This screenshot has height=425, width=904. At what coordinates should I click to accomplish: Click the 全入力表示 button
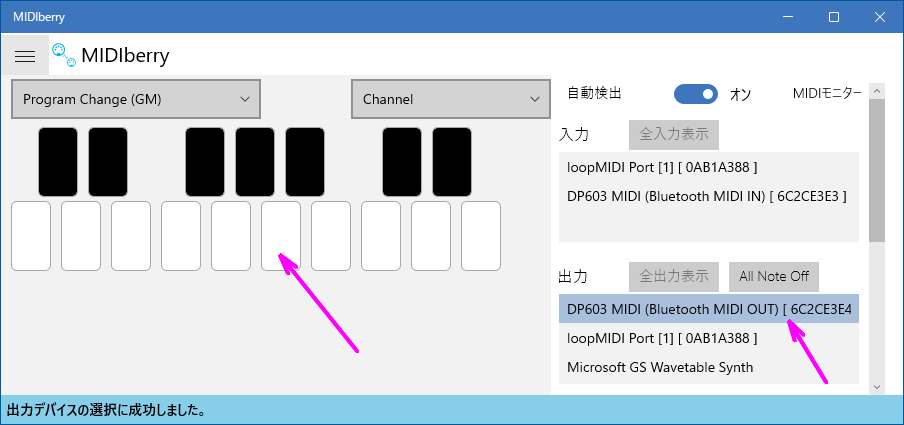tap(673, 134)
